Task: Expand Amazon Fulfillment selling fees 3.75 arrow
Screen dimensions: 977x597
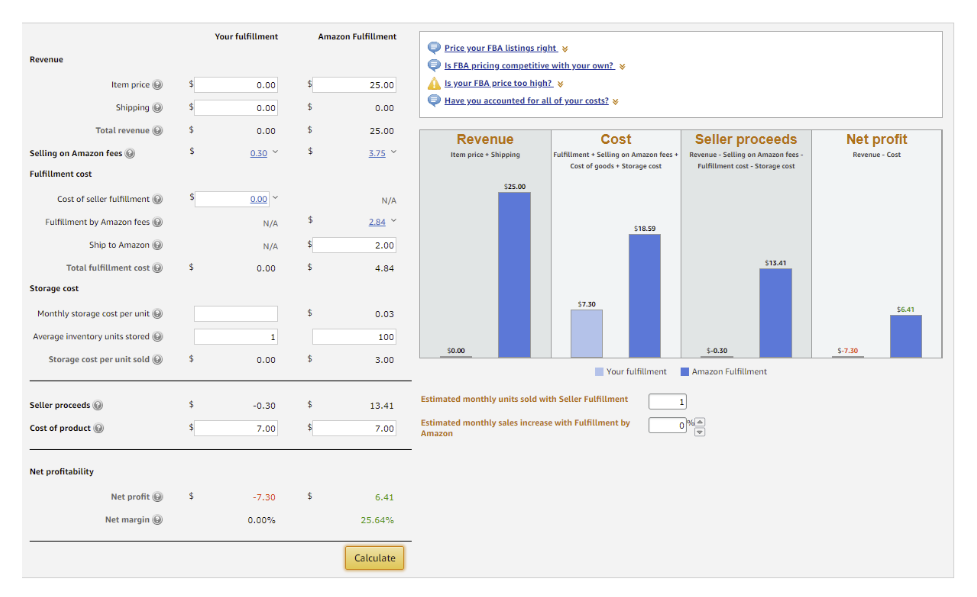Action: click(394, 152)
